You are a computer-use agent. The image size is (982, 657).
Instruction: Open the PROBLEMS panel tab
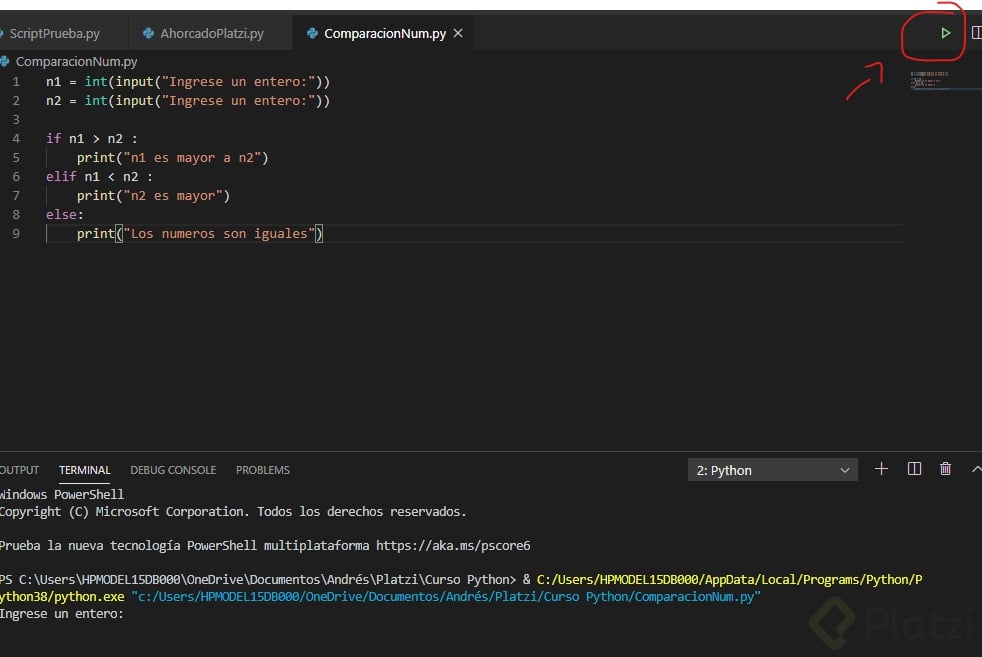click(x=262, y=470)
